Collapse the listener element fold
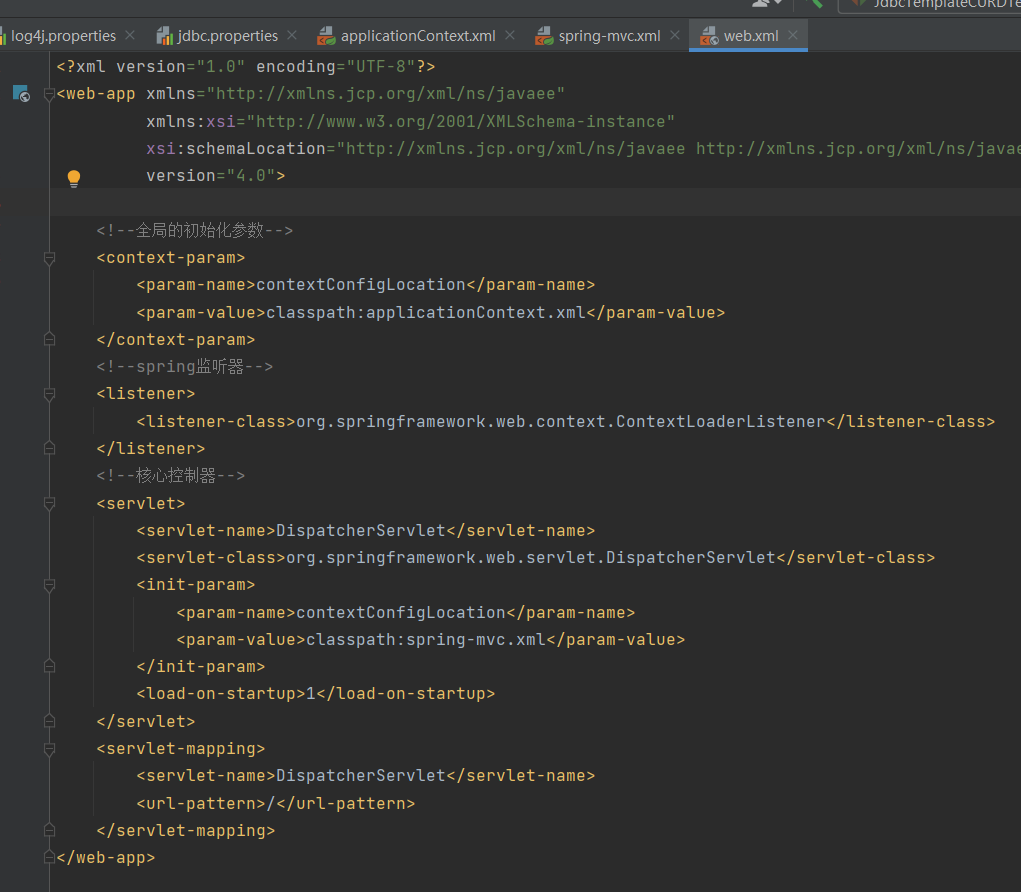This screenshot has height=892, width=1021. click(x=49, y=394)
